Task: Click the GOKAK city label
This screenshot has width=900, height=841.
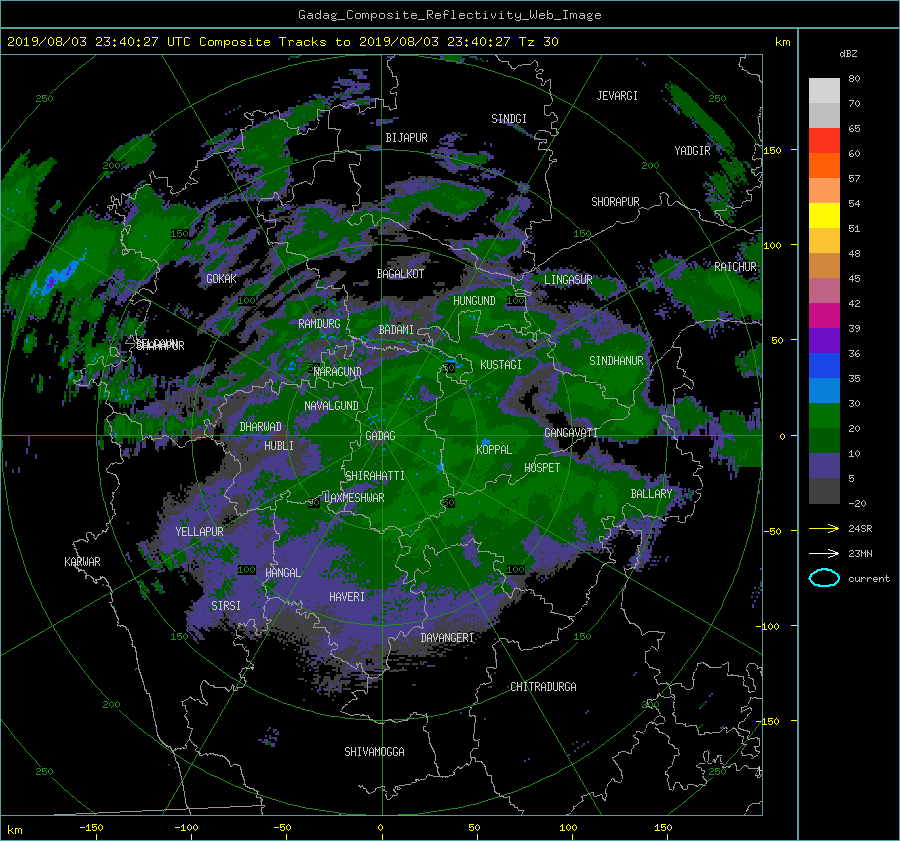Action: 221,278
